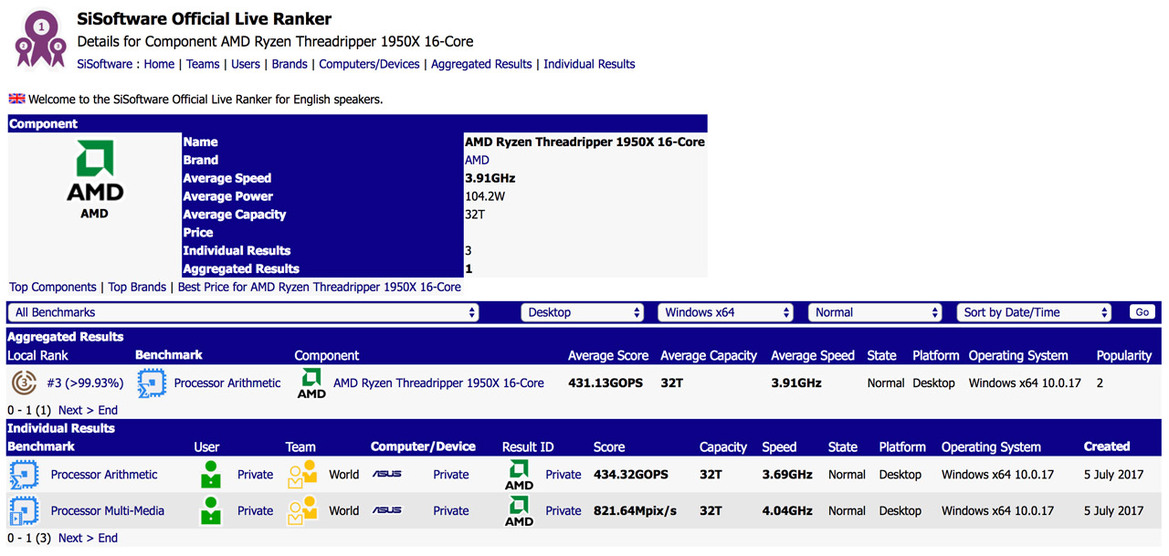Screen dimensions: 1169x556
Task: Click World team text in Processor Arithmetic row
Action: (x=344, y=475)
